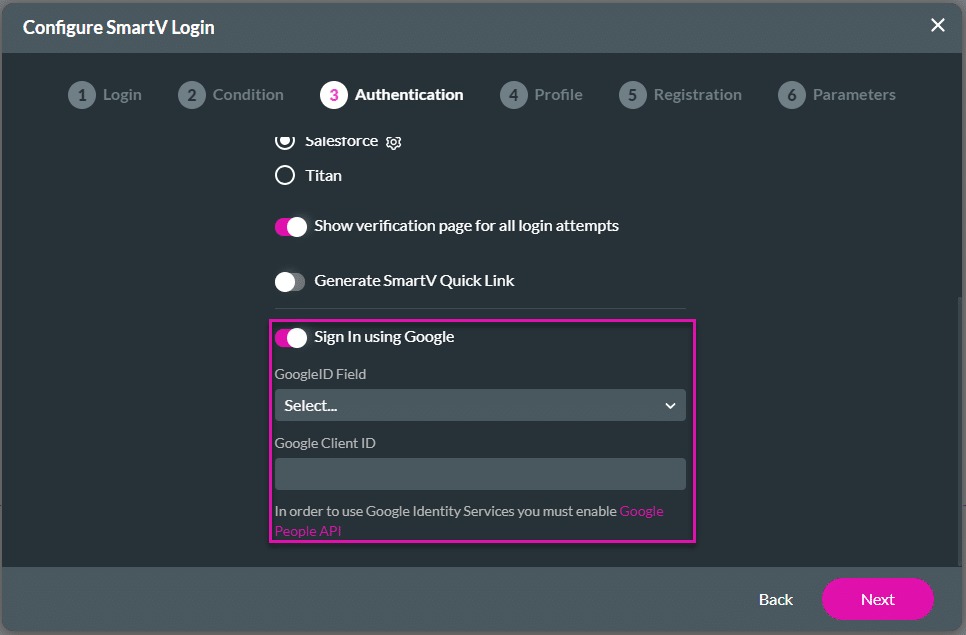Click step 2 Condition circle icon

click(x=192, y=94)
